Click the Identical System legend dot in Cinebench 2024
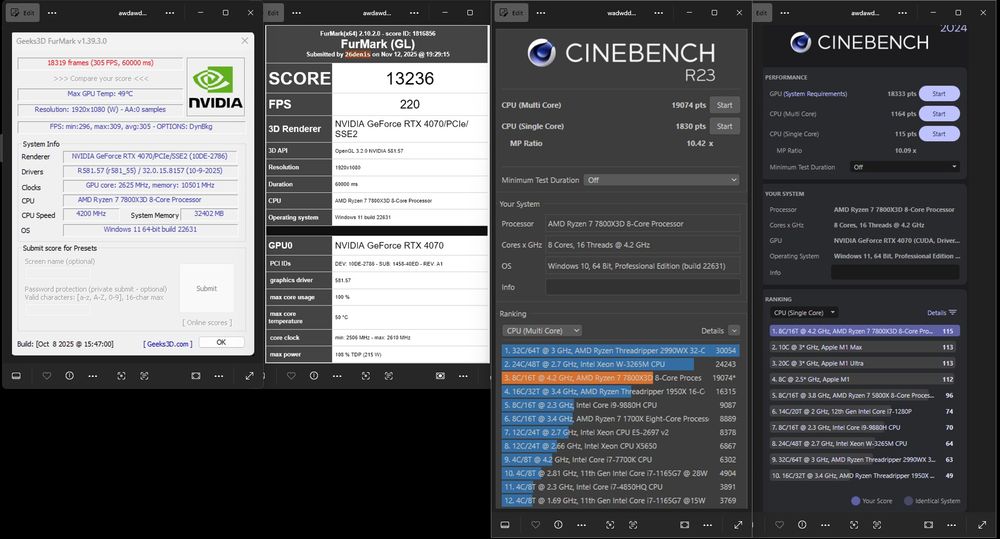The height and width of the screenshot is (539, 1000). click(909, 501)
